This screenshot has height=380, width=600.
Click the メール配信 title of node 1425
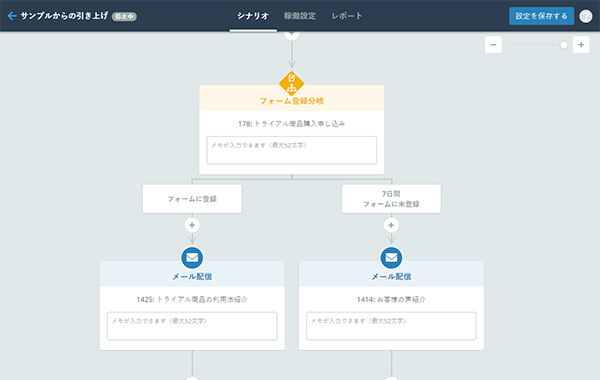(192, 277)
